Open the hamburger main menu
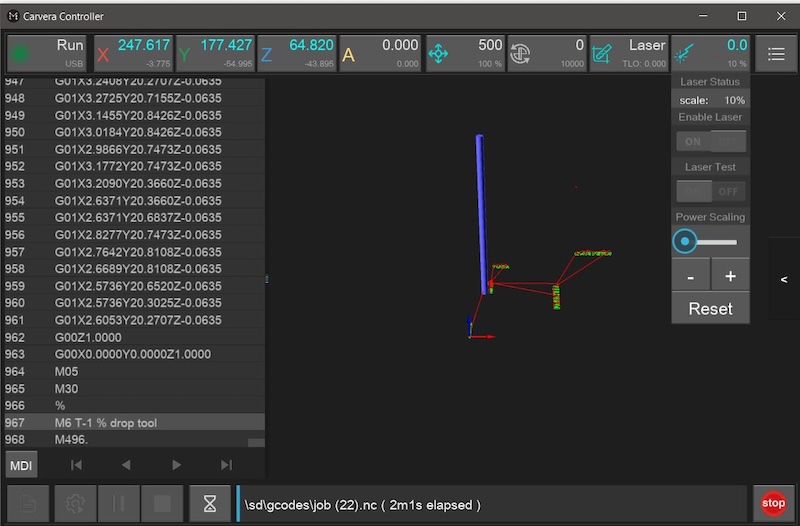 click(776, 54)
